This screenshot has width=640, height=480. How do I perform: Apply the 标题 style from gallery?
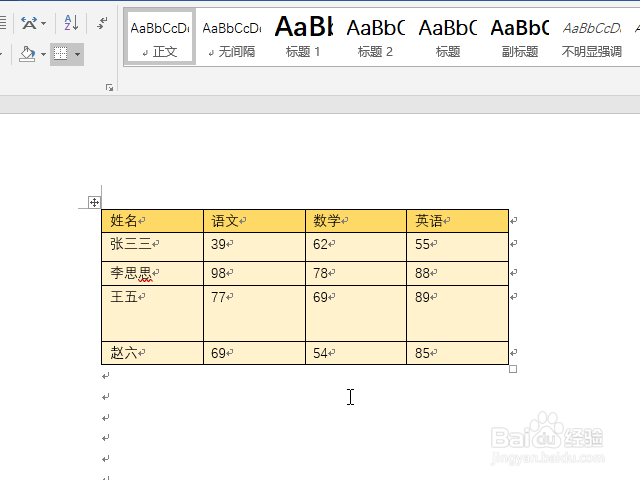pyautogui.click(x=448, y=37)
